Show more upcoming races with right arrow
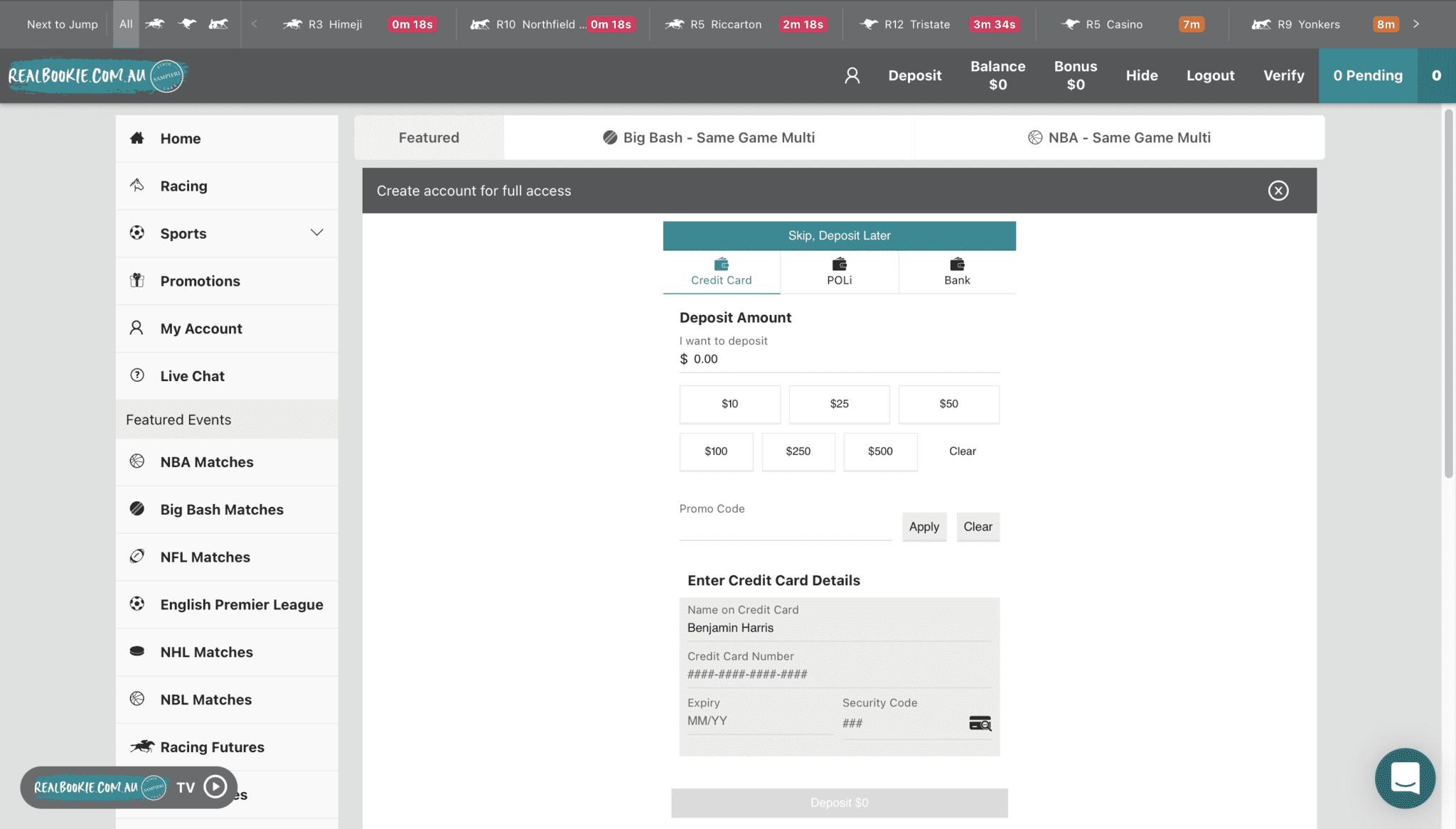This screenshot has width=1456, height=829. coord(1416,24)
